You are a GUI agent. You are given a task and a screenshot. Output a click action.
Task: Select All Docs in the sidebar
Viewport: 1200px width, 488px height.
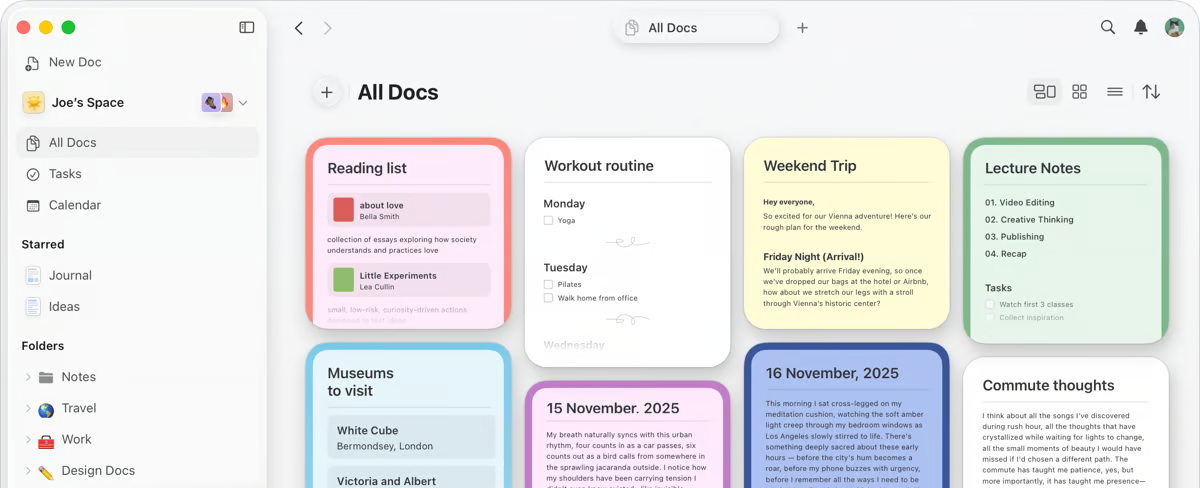click(x=138, y=143)
